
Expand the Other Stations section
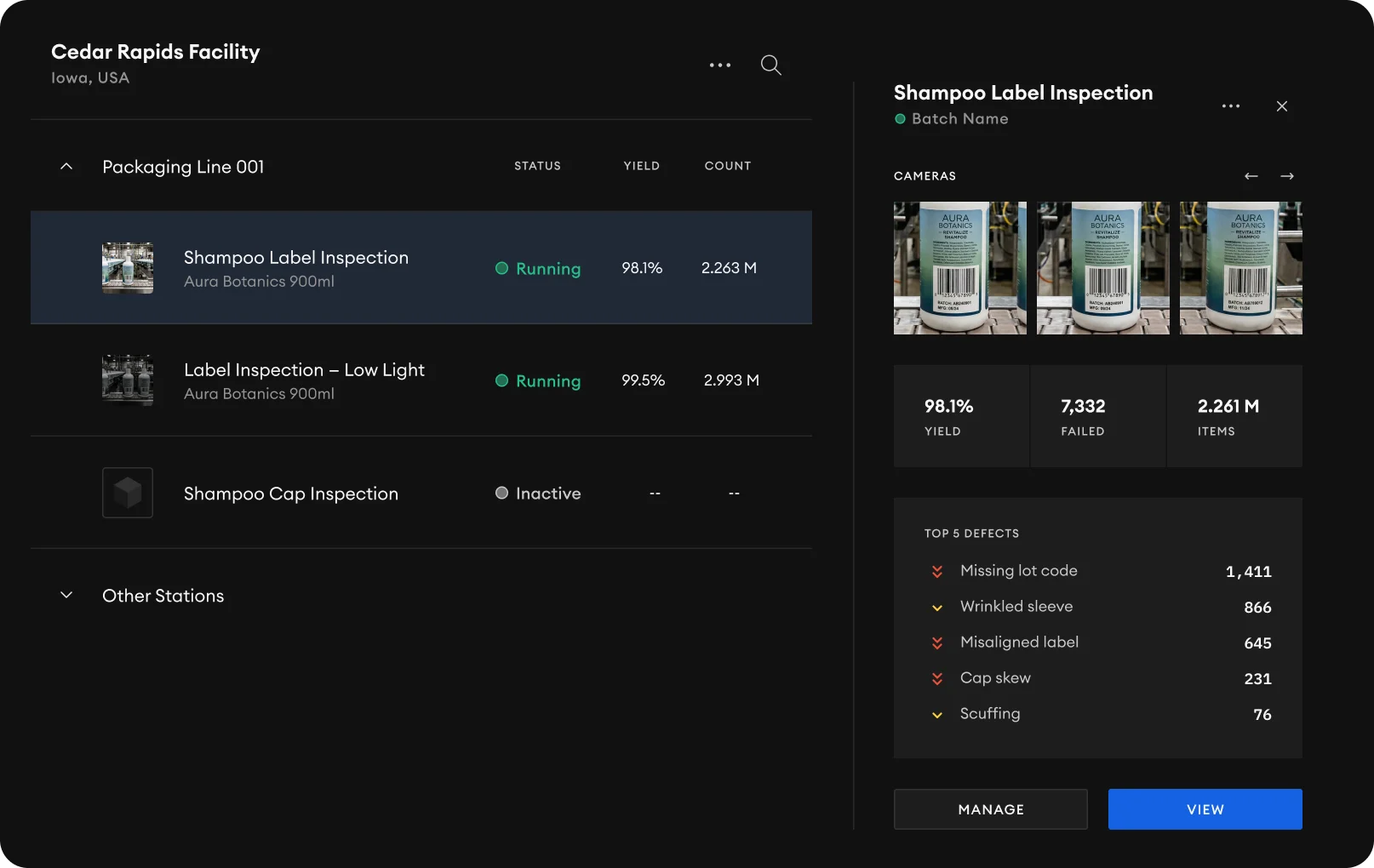click(66, 596)
